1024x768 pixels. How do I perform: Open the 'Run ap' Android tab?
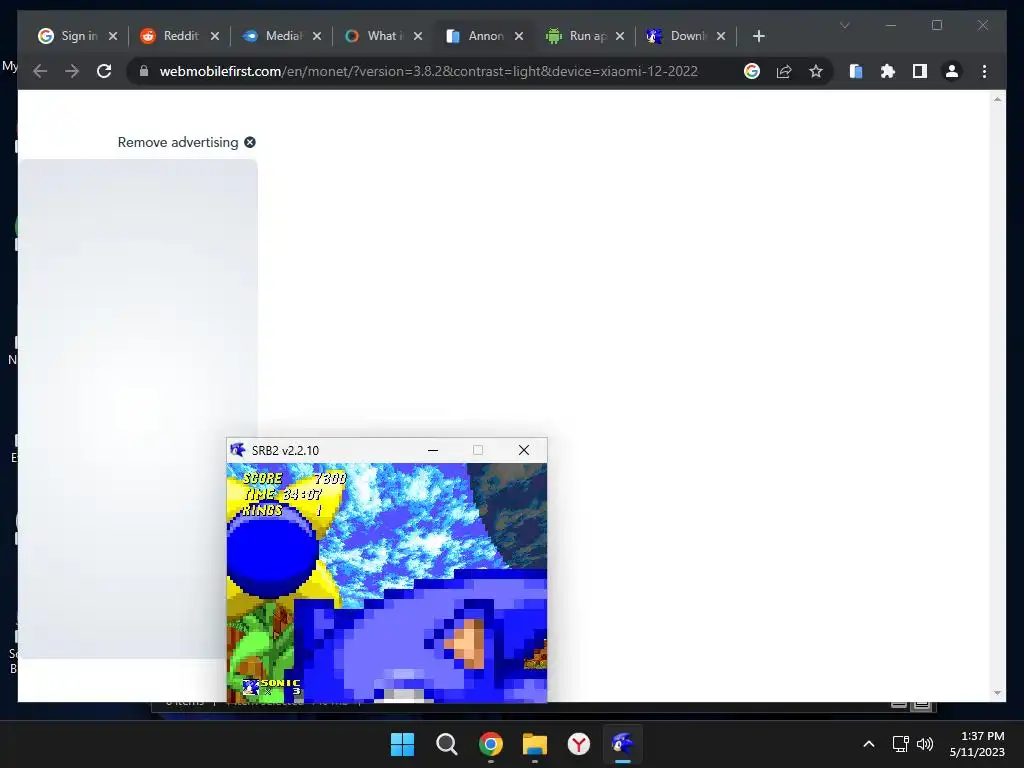point(587,36)
